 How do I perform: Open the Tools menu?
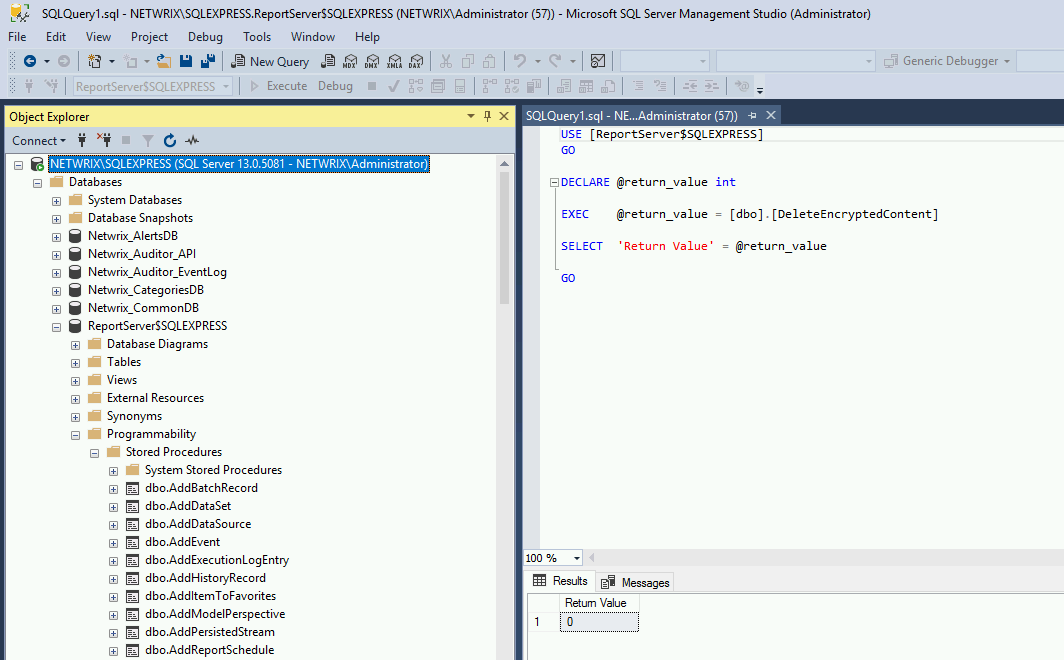[257, 36]
